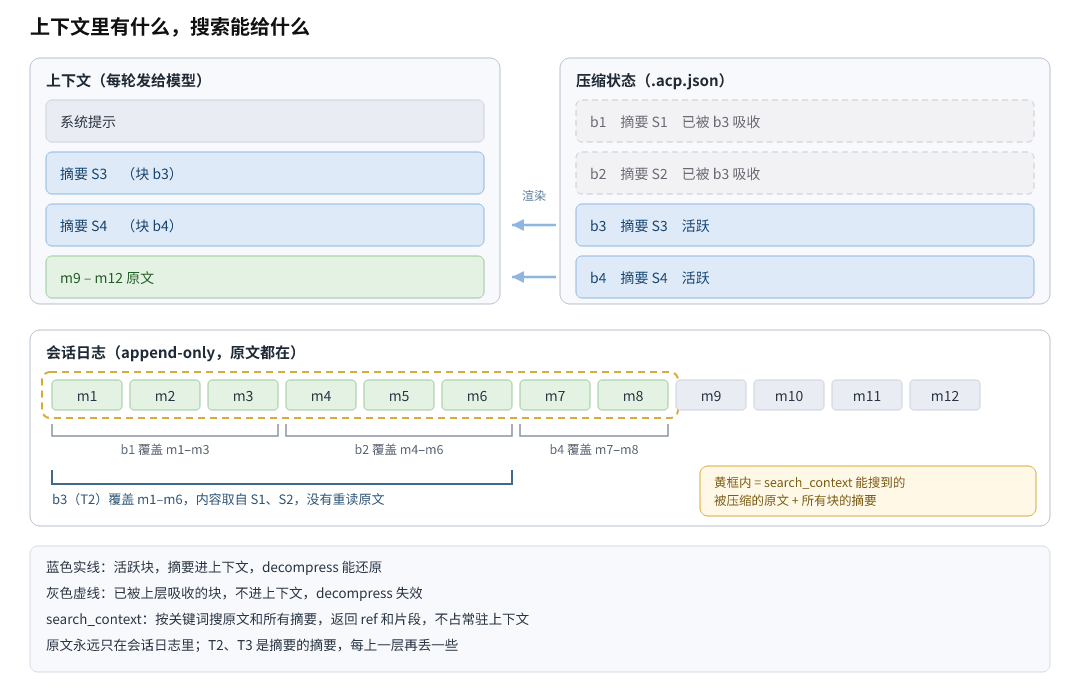Click the 会话日志（append-only，原文都在）heading

pyautogui.click(x=172, y=353)
